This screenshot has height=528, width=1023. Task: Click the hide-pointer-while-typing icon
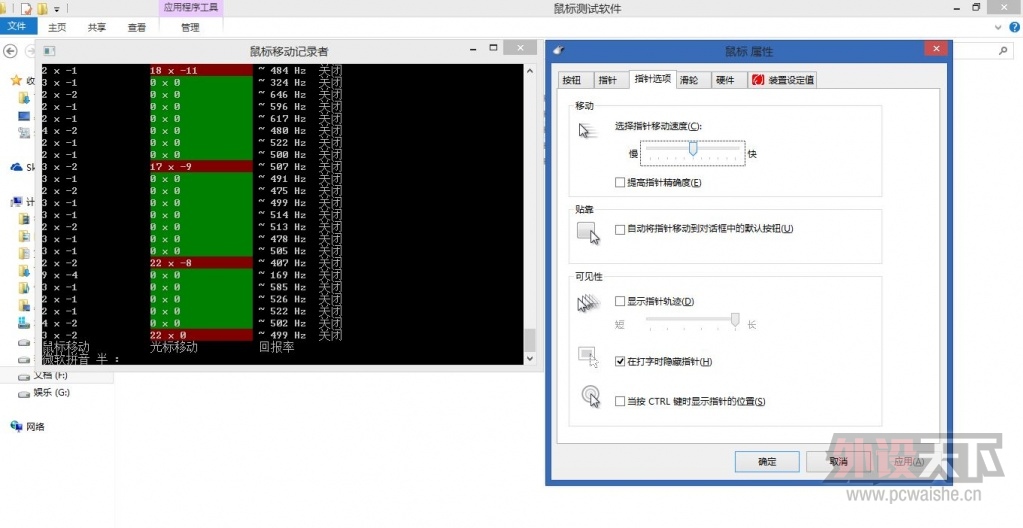click(x=588, y=357)
